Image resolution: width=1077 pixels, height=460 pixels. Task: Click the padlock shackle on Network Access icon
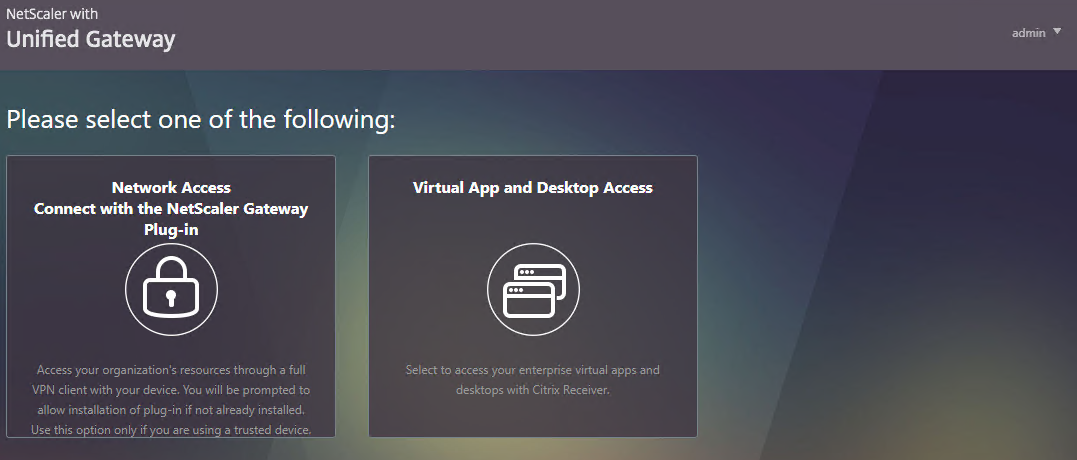point(171,268)
